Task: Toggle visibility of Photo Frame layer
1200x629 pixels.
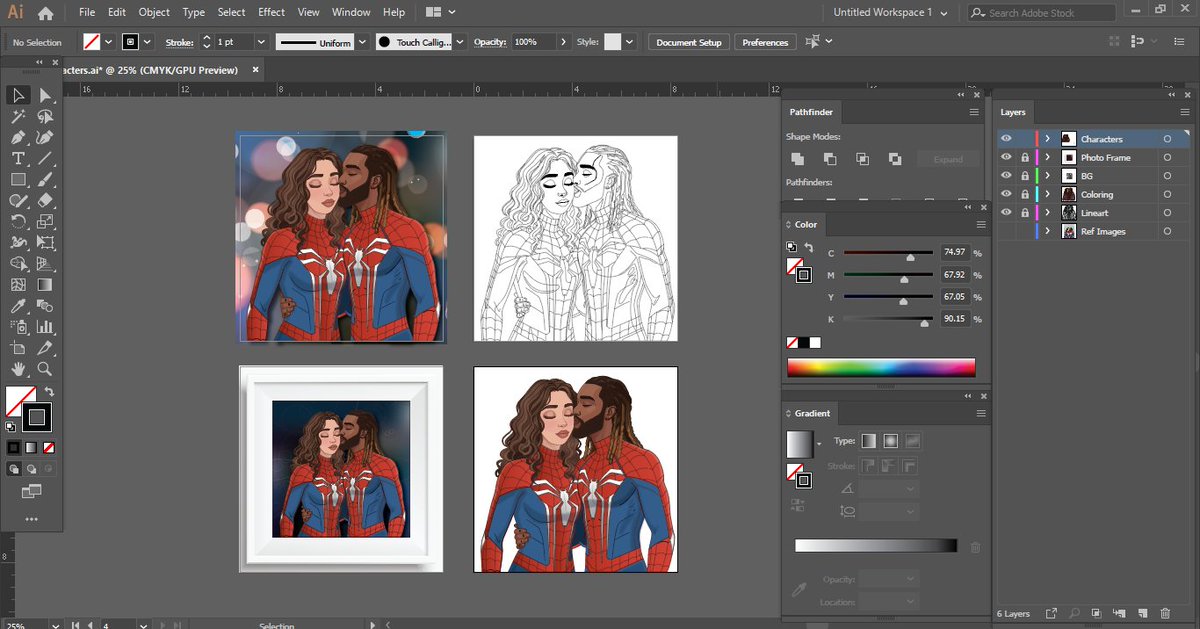Action: tap(1006, 158)
